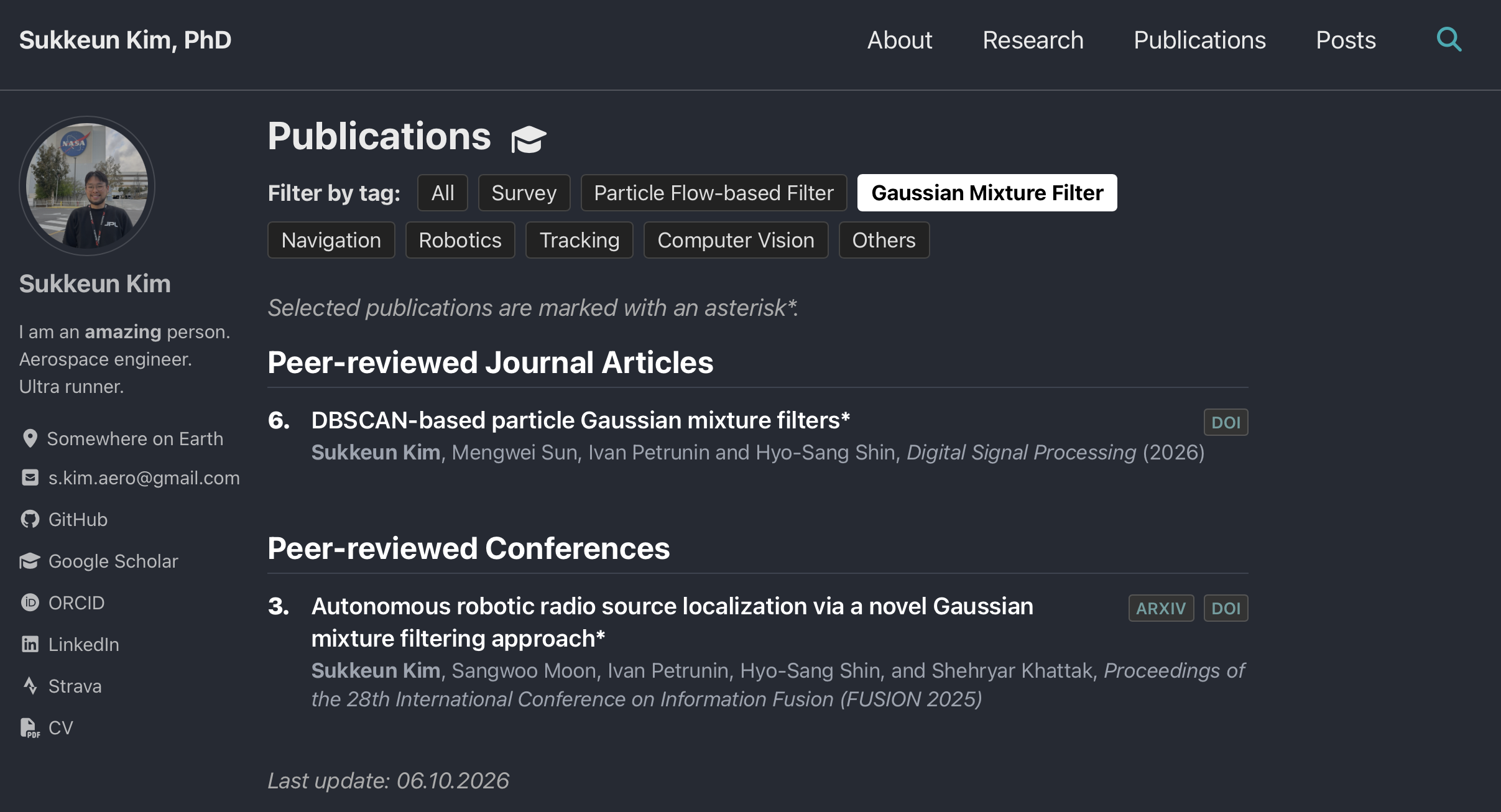Click the email envelope icon
The width and height of the screenshot is (1501, 812).
point(30,478)
